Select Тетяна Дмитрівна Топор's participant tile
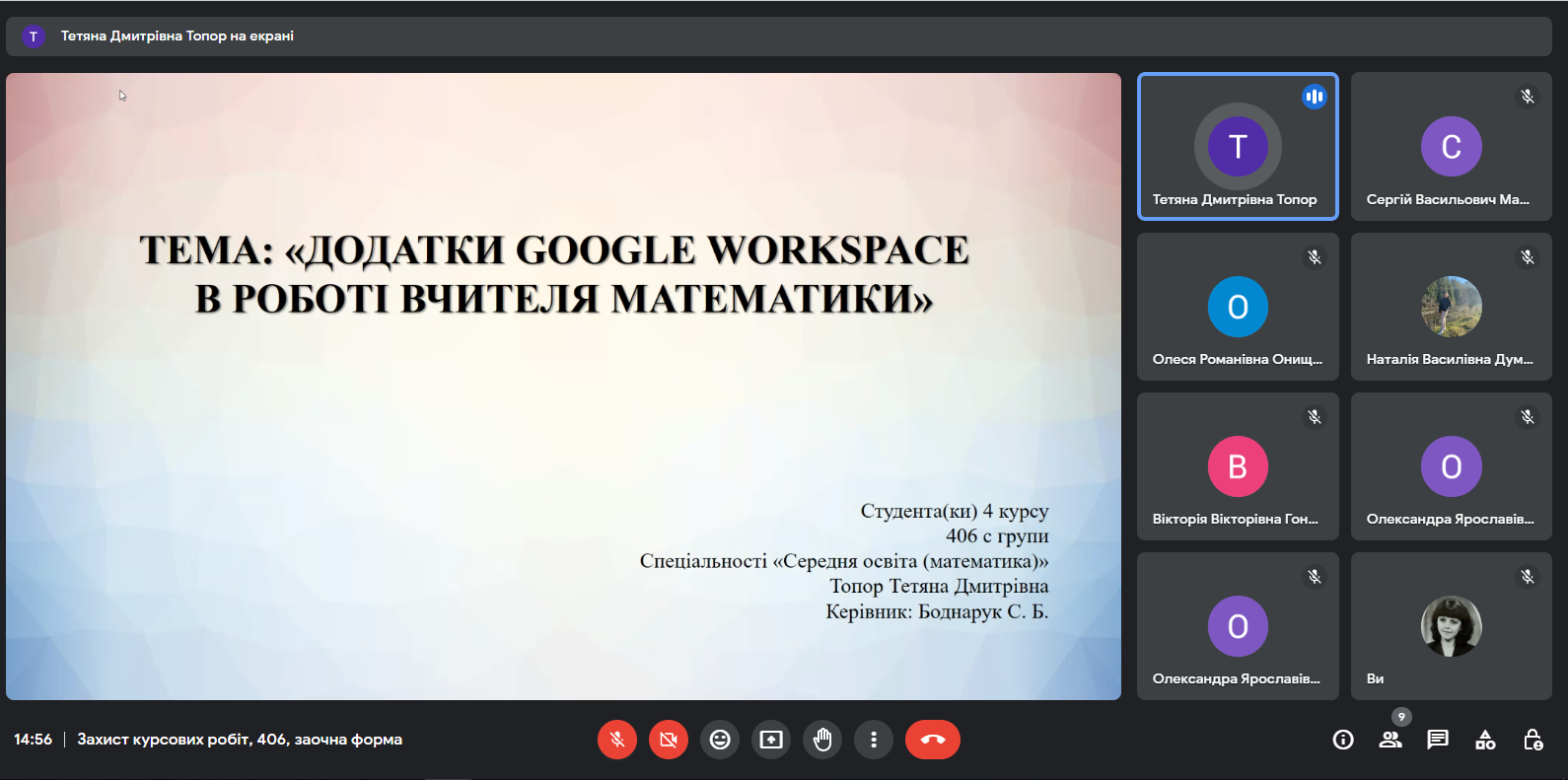 [x=1238, y=146]
